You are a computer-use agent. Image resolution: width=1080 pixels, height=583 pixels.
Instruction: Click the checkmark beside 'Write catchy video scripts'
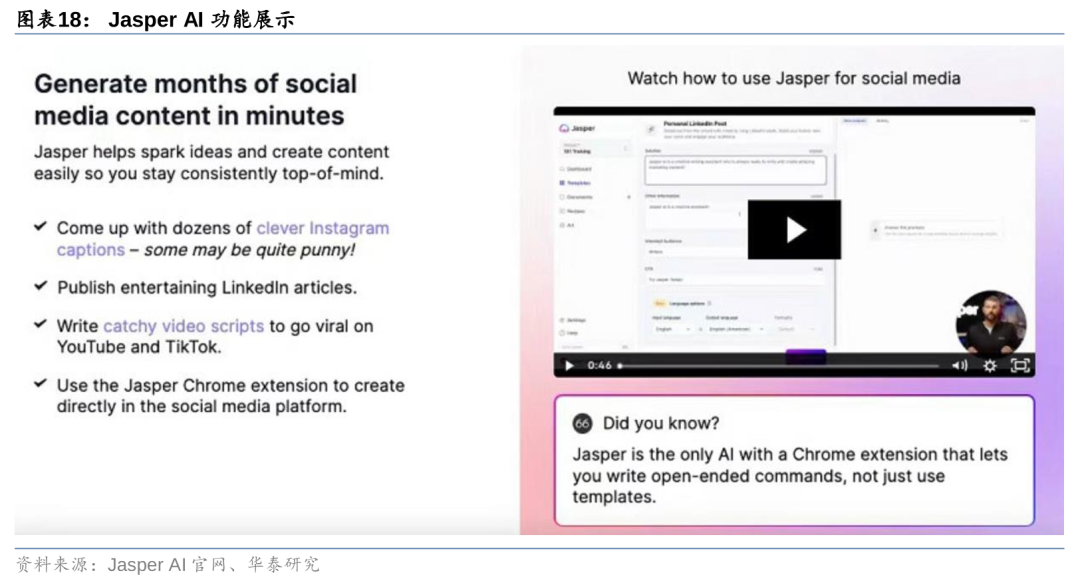pyautogui.click(x=41, y=323)
